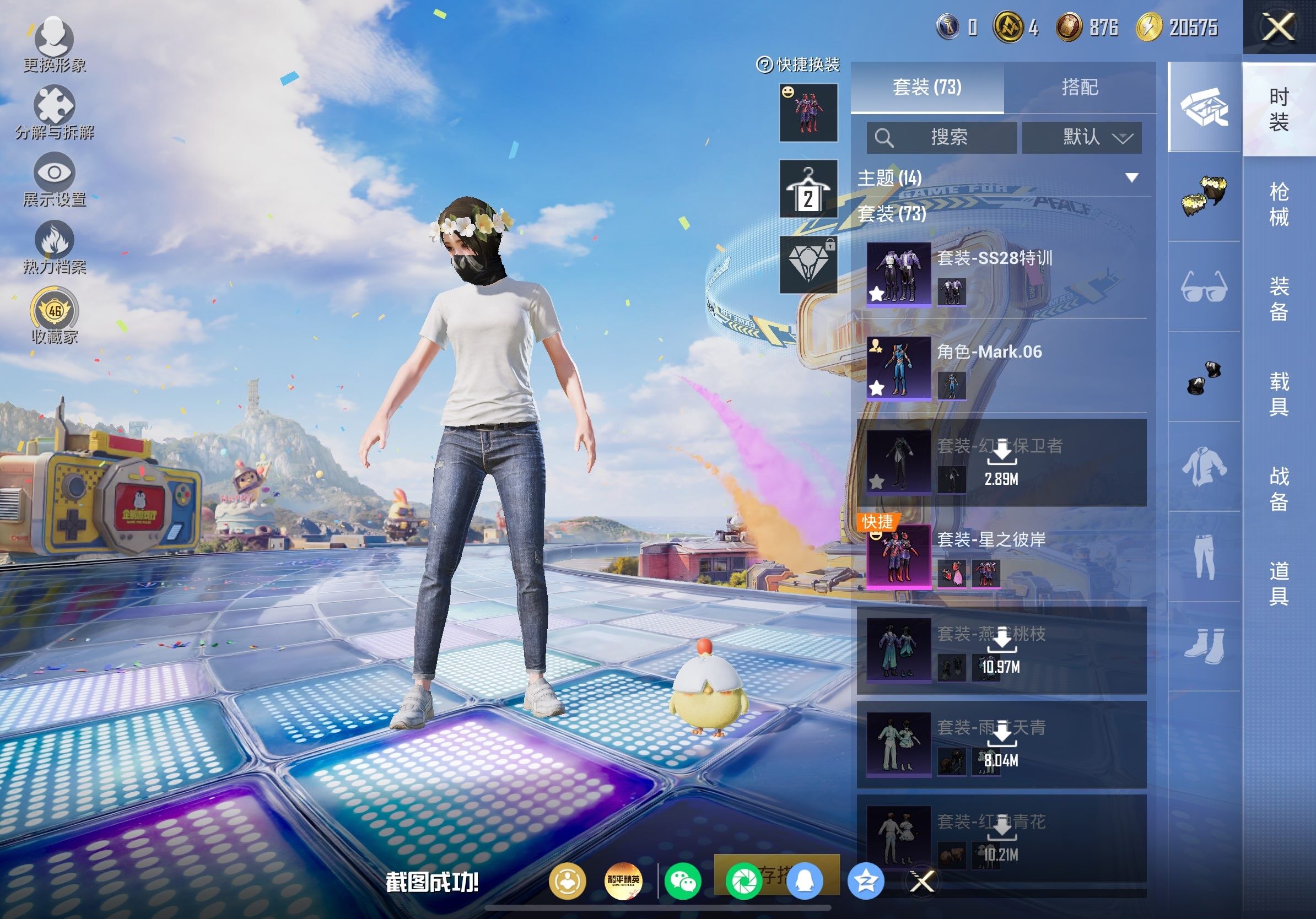Share screenshot via WeChat icon
This screenshot has width=1316, height=919.
pos(683,881)
